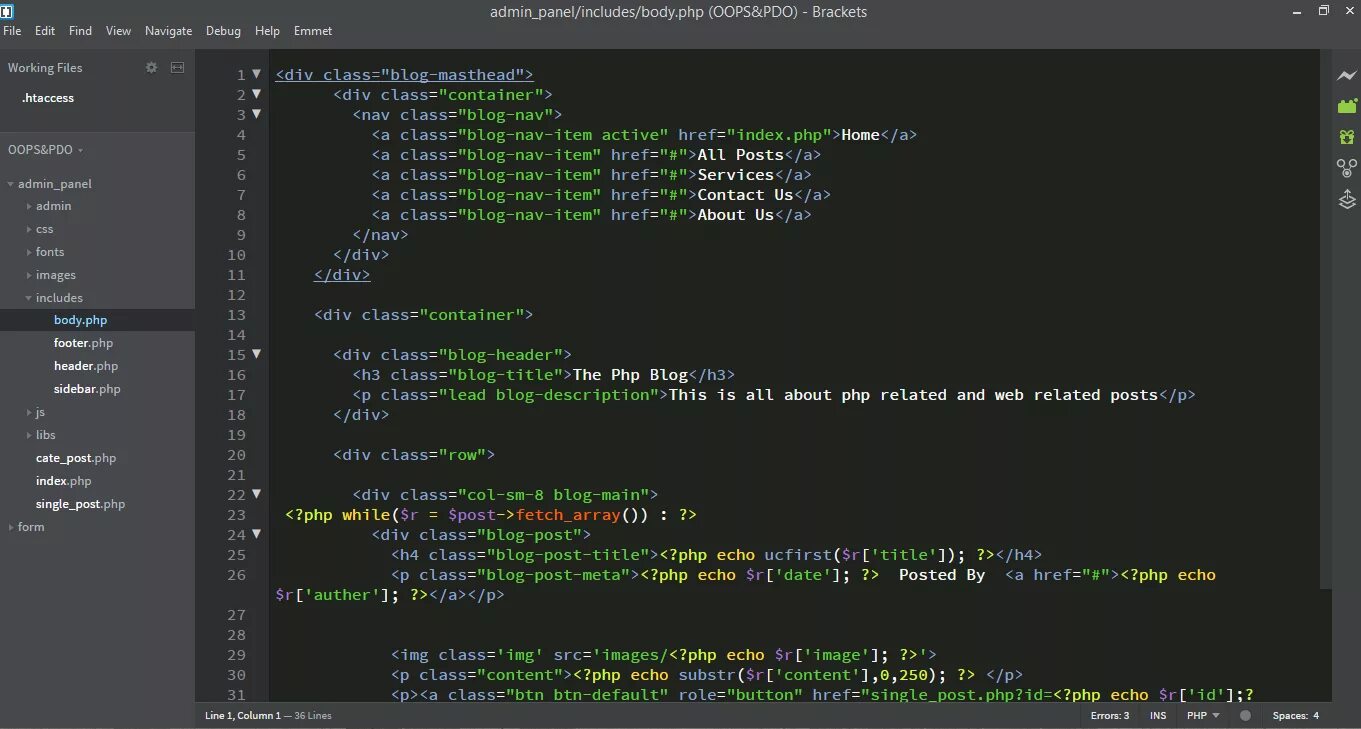This screenshot has width=1361, height=729.
Task: Click line number 13 in the gutter
Action: coord(236,315)
